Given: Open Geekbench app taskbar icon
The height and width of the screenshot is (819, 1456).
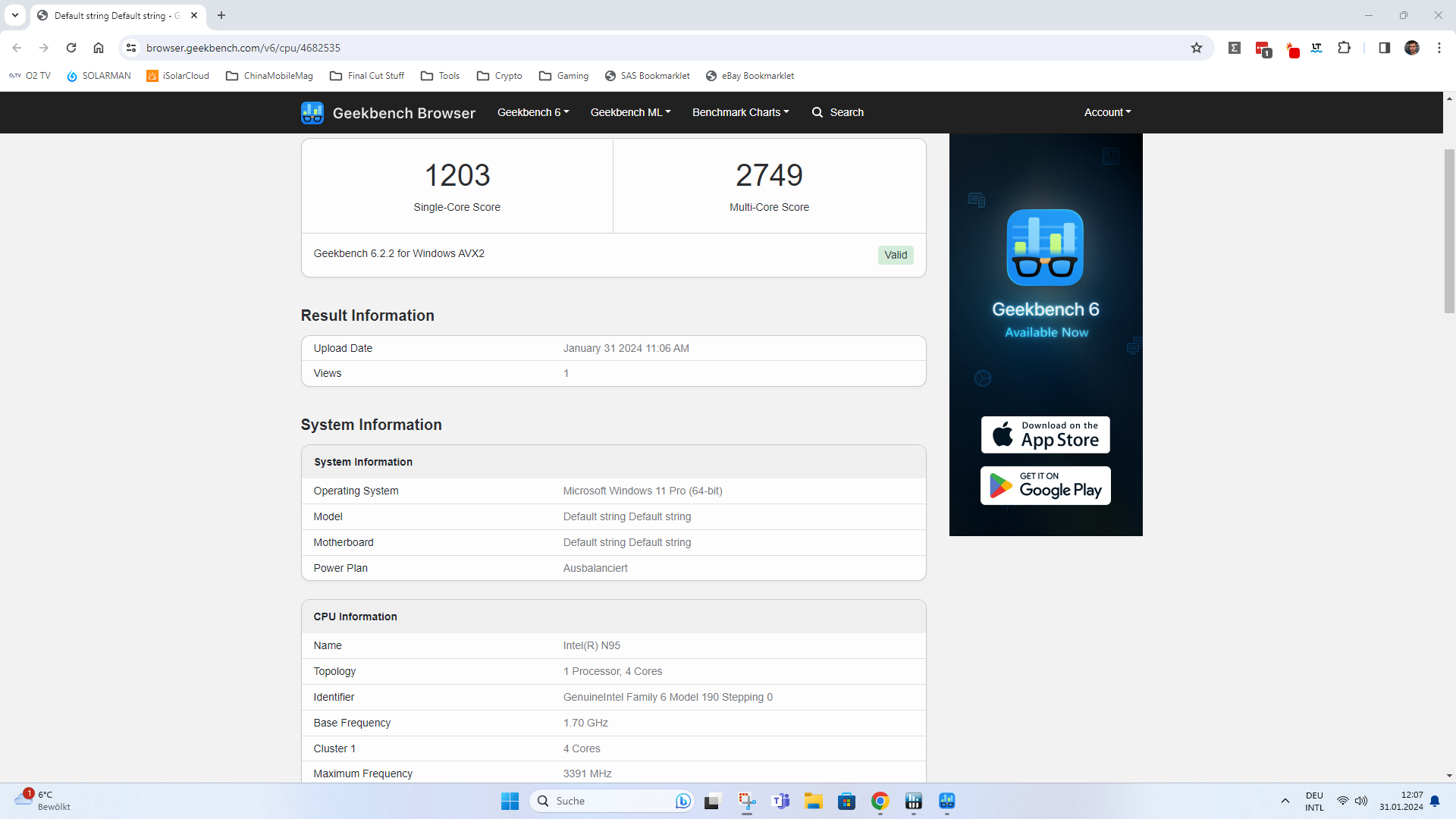Looking at the screenshot, I should (x=946, y=801).
